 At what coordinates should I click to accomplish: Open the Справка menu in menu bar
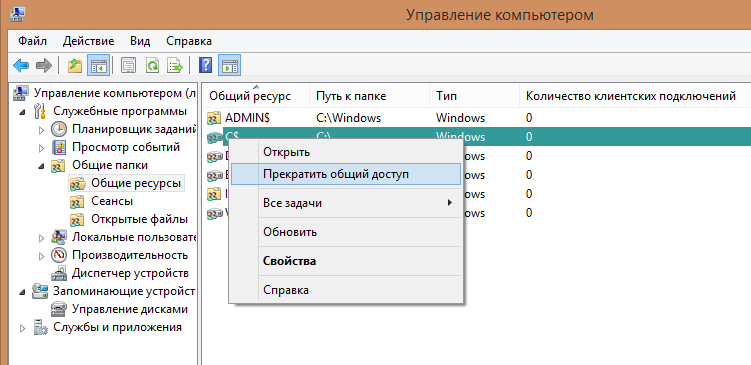coord(189,41)
